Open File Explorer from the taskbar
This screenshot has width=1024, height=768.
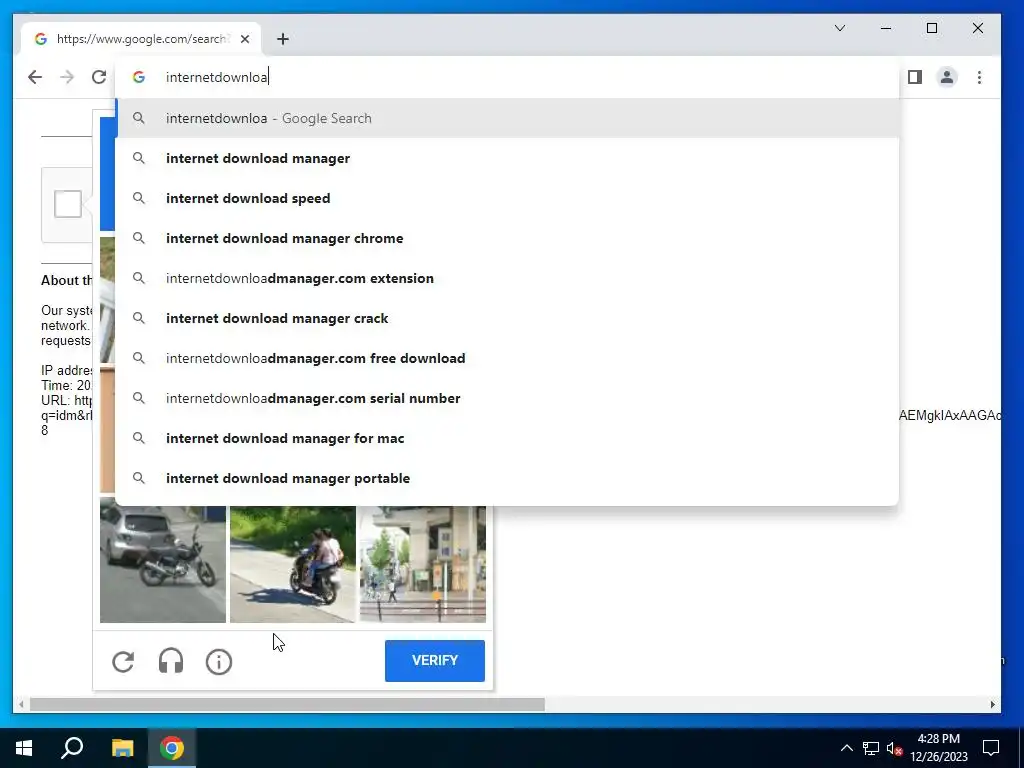click(x=122, y=748)
